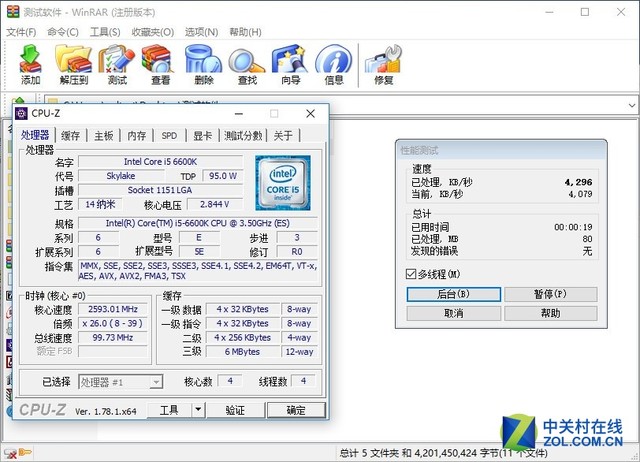Switch to the 关于 tab in CPU-Z
Viewport: 640px width, 462px height.
pyautogui.click(x=283, y=135)
